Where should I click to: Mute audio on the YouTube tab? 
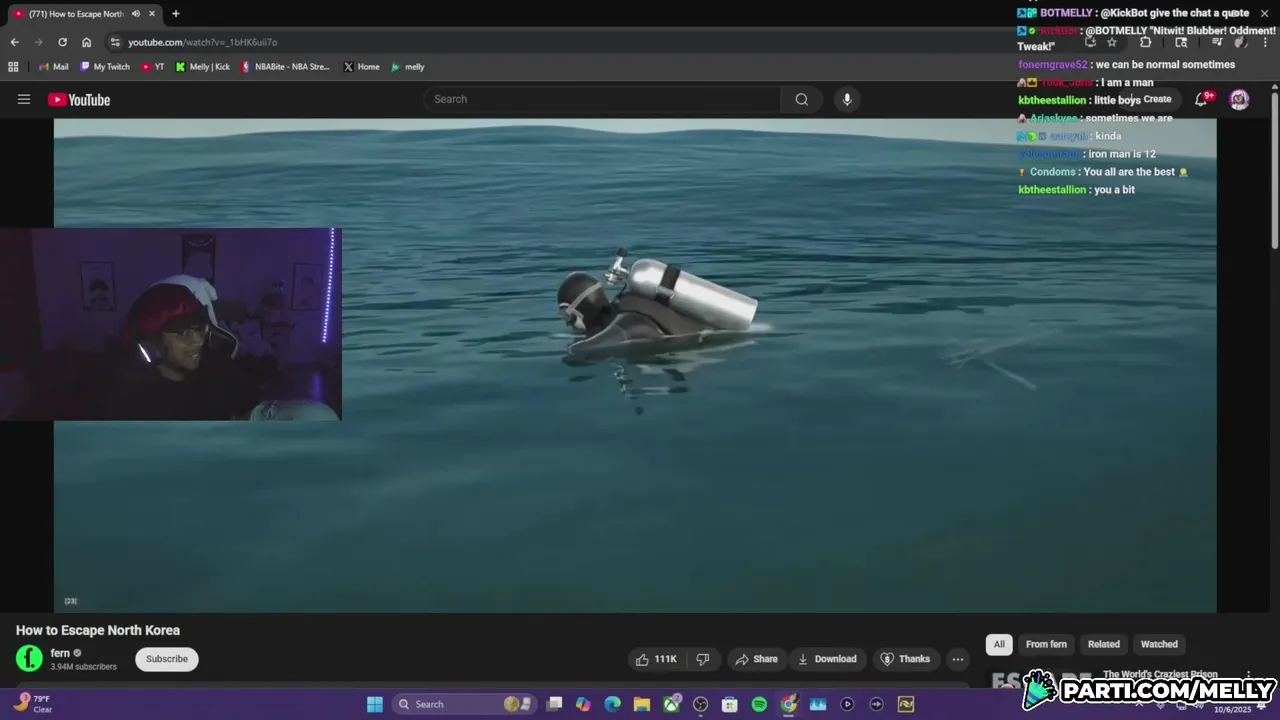(x=136, y=14)
